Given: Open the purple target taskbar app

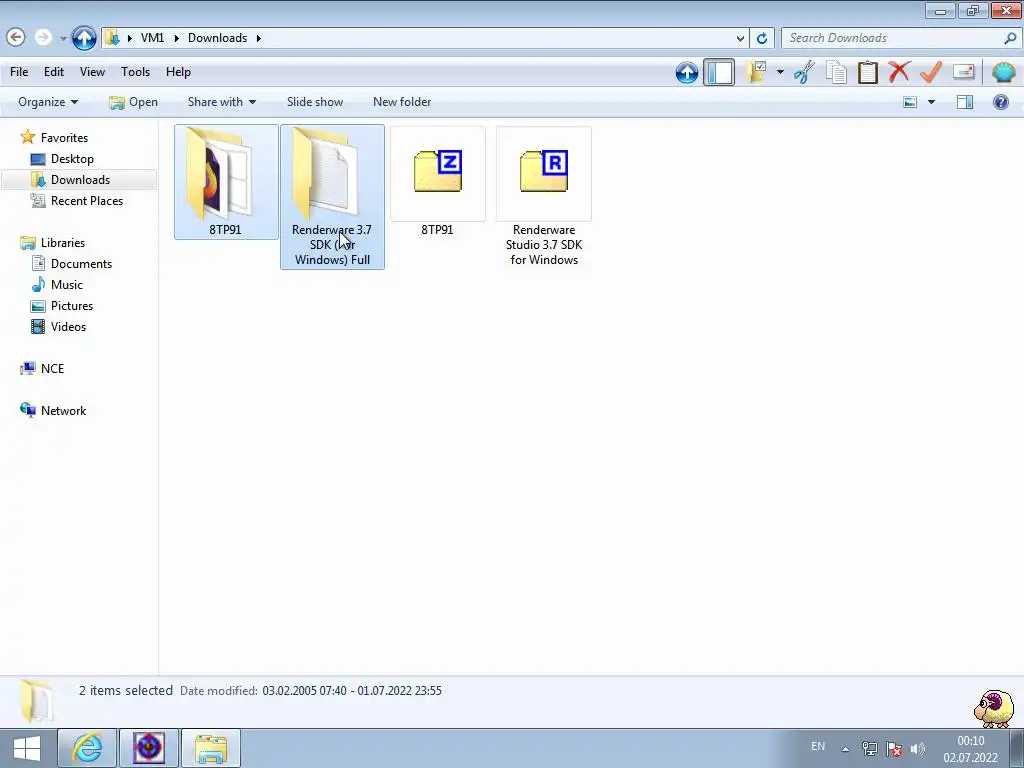Looking at the screenshot, I should point(149,748).
